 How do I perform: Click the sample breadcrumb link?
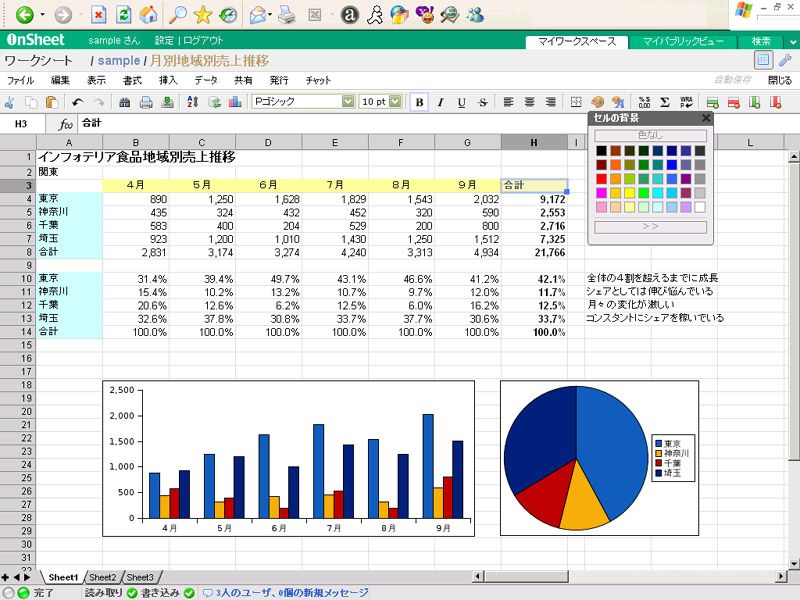click(119, 61)
